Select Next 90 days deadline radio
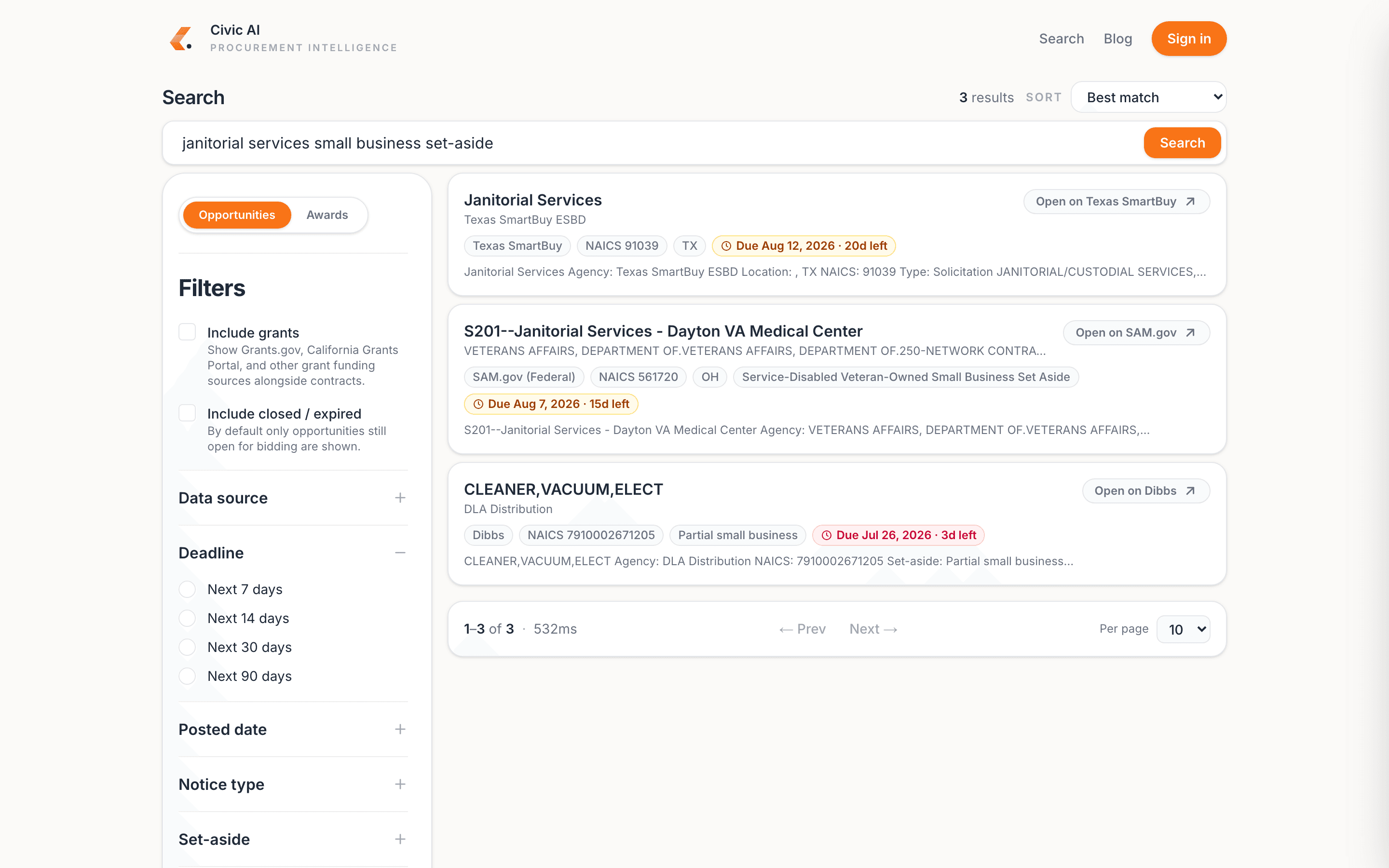Image resolution: width=1389 pixels, height=868 pixels. click(187, 676)
